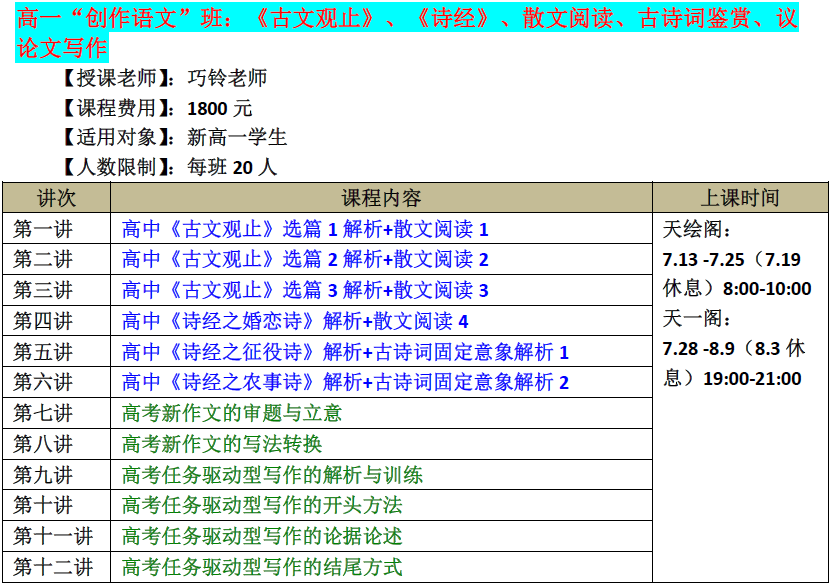Open 高中《古文观止》选篇 2 解析+散文阅读 2
This screenshot has height=585, width=831.
[x=305, y=260]
